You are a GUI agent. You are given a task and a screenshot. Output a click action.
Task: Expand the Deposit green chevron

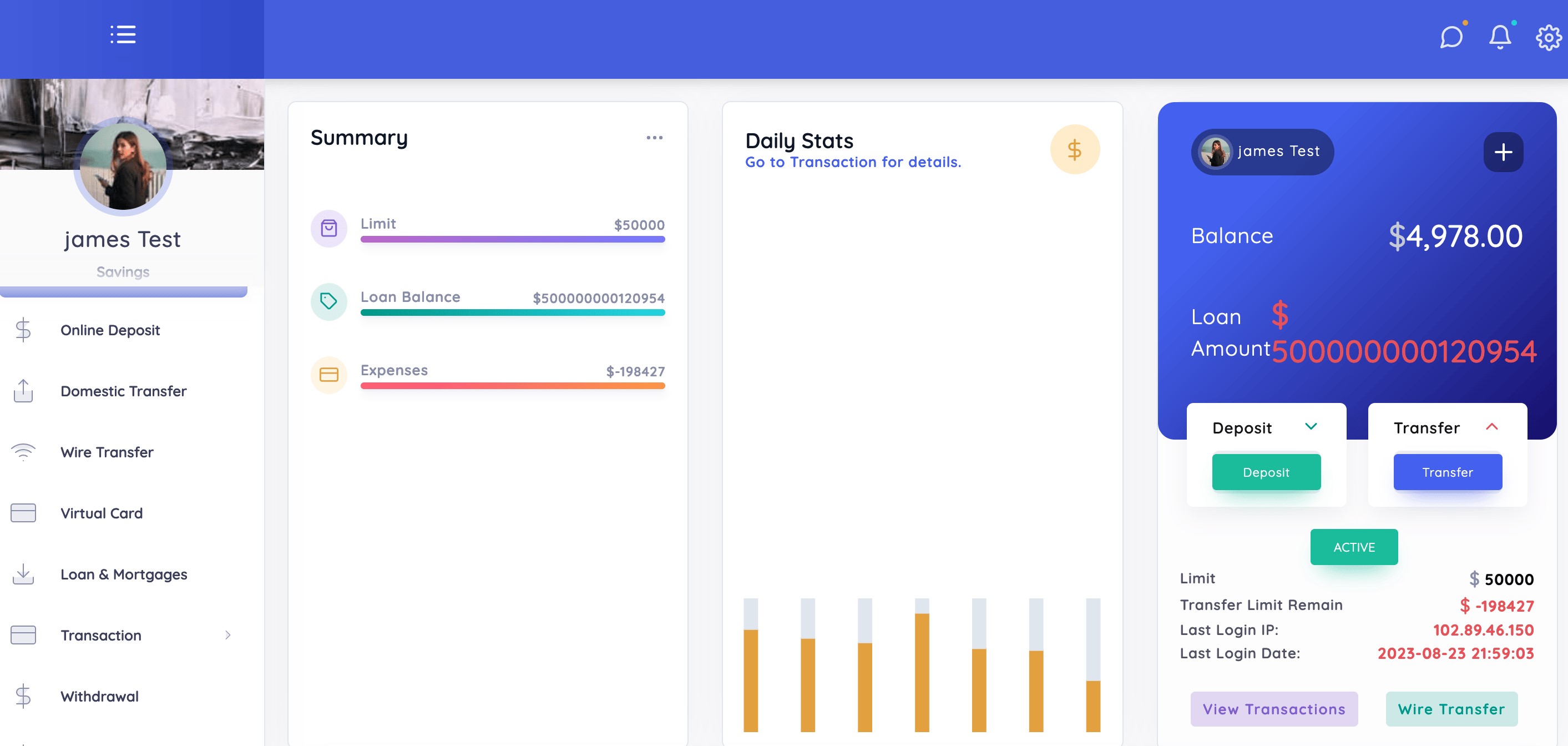(x=1311, y=427)
